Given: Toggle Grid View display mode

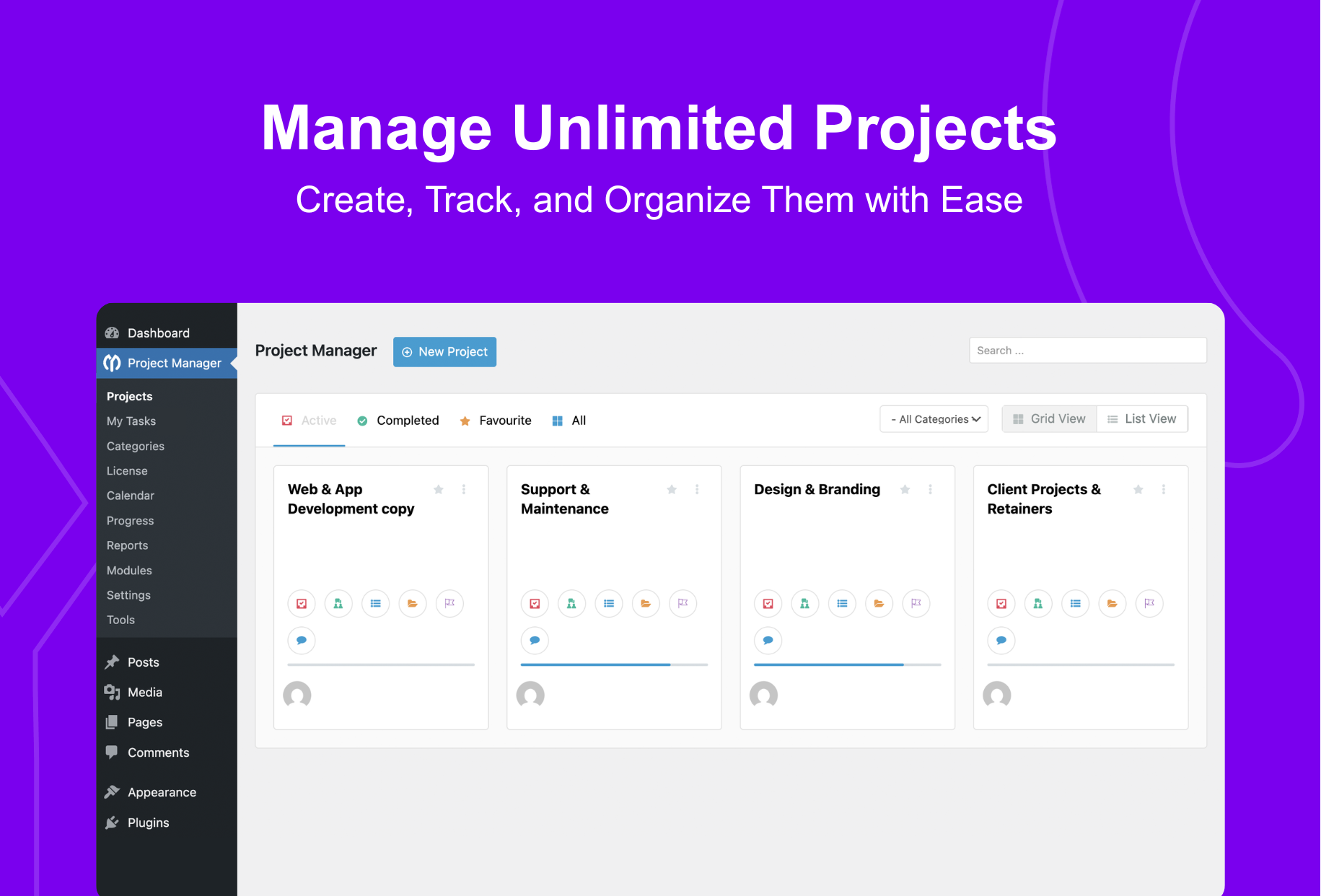Looking at the screenshot, I should pos(1048,418).
